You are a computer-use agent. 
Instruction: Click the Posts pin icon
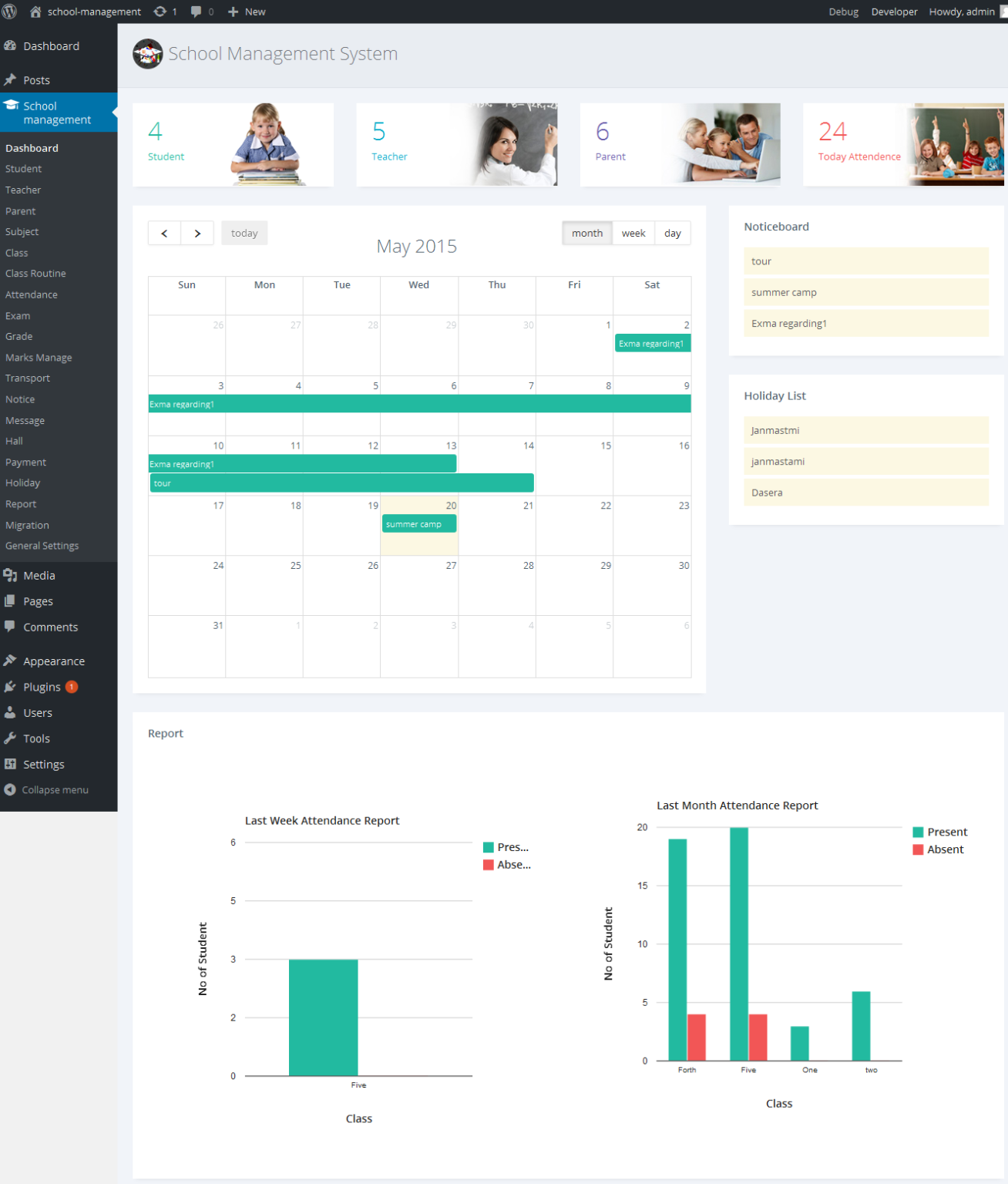click(10, 79)
